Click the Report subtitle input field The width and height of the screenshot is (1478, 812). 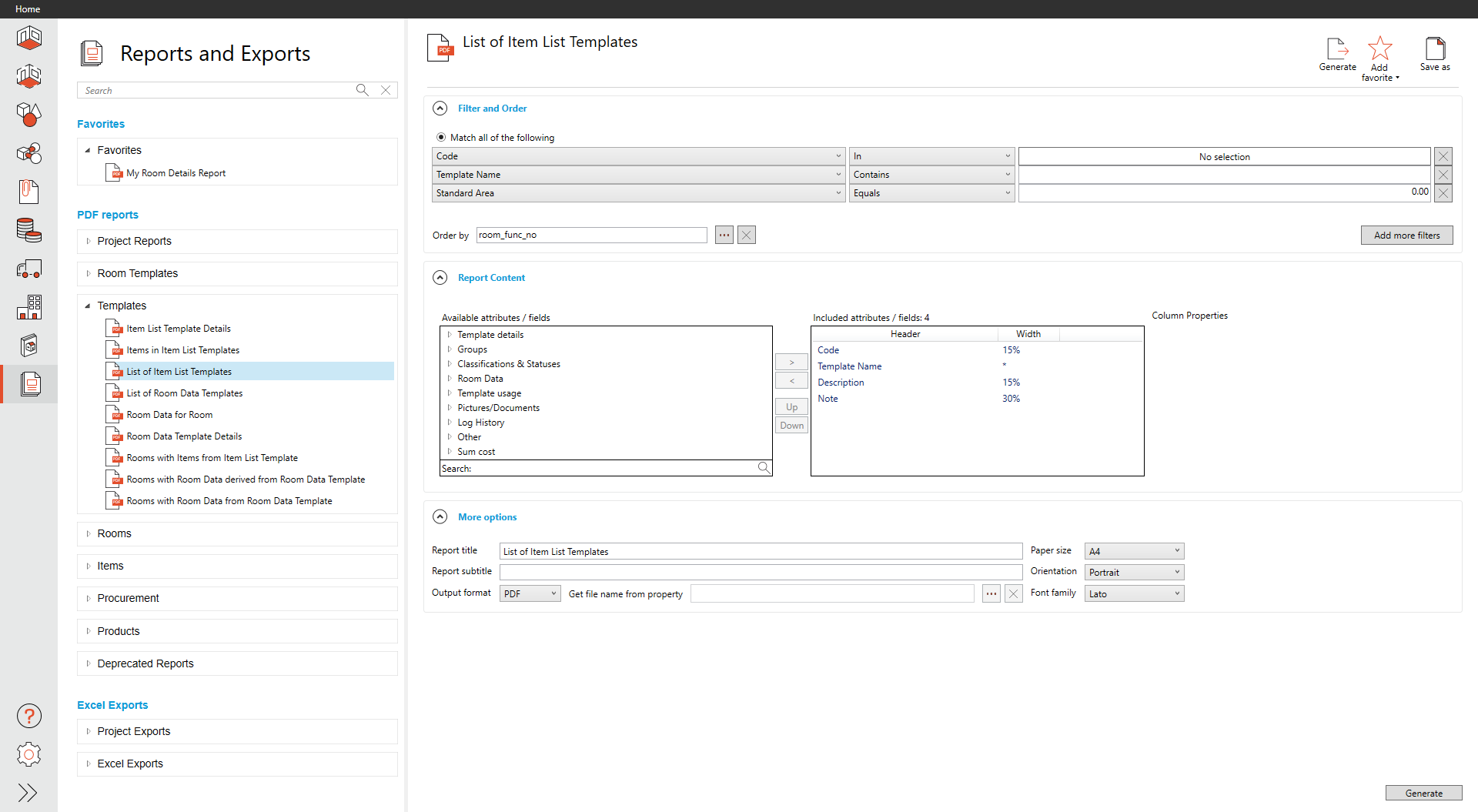(761, 572)
